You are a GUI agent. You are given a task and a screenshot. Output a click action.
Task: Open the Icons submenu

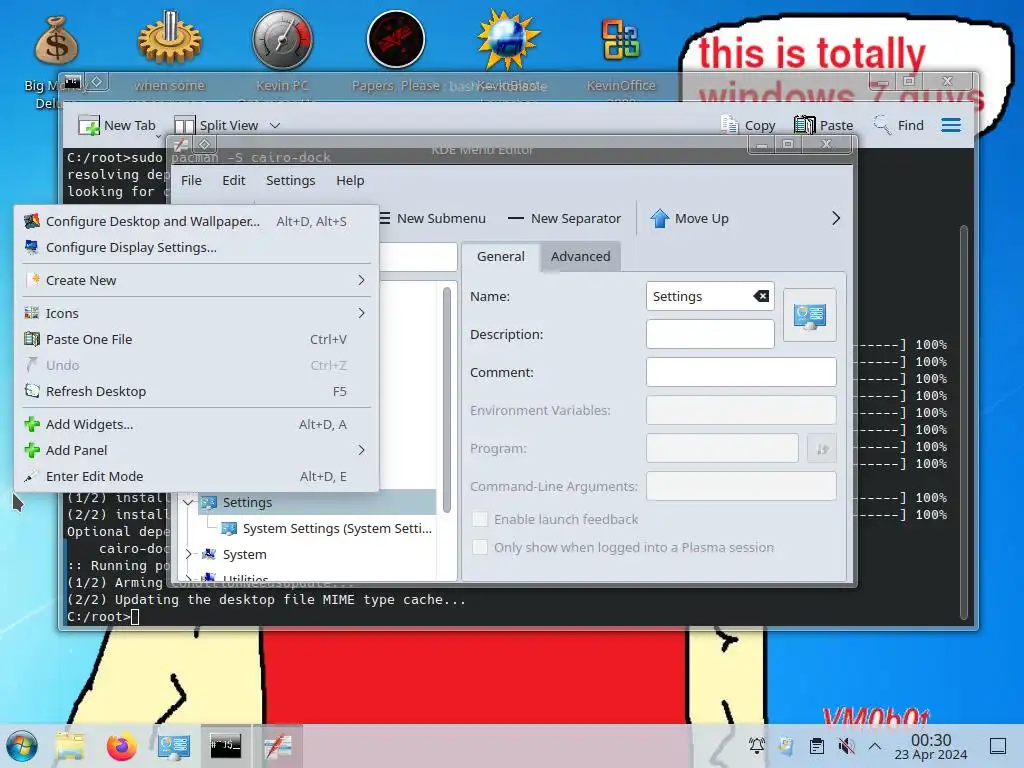[196, 313]
